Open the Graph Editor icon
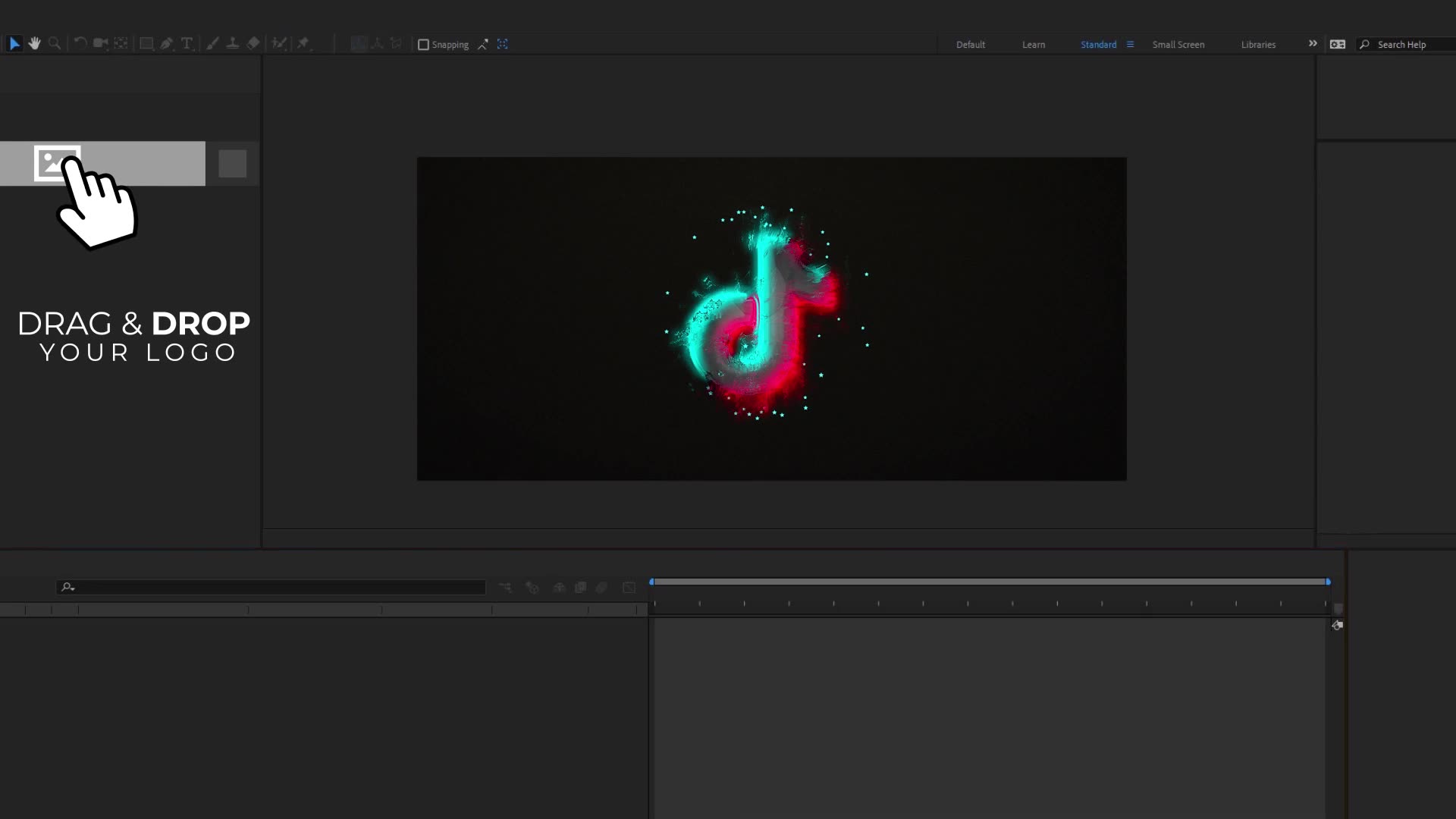Screen dimensions: 1456x819 629,588
